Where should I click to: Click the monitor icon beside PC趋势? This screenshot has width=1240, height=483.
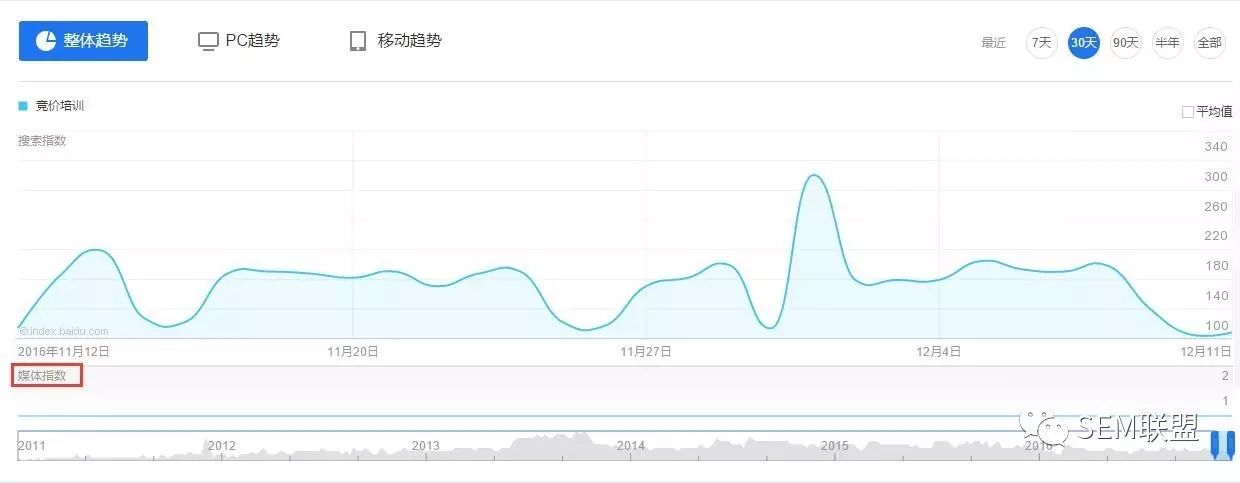pyautogui.click(x=208, y=41)
